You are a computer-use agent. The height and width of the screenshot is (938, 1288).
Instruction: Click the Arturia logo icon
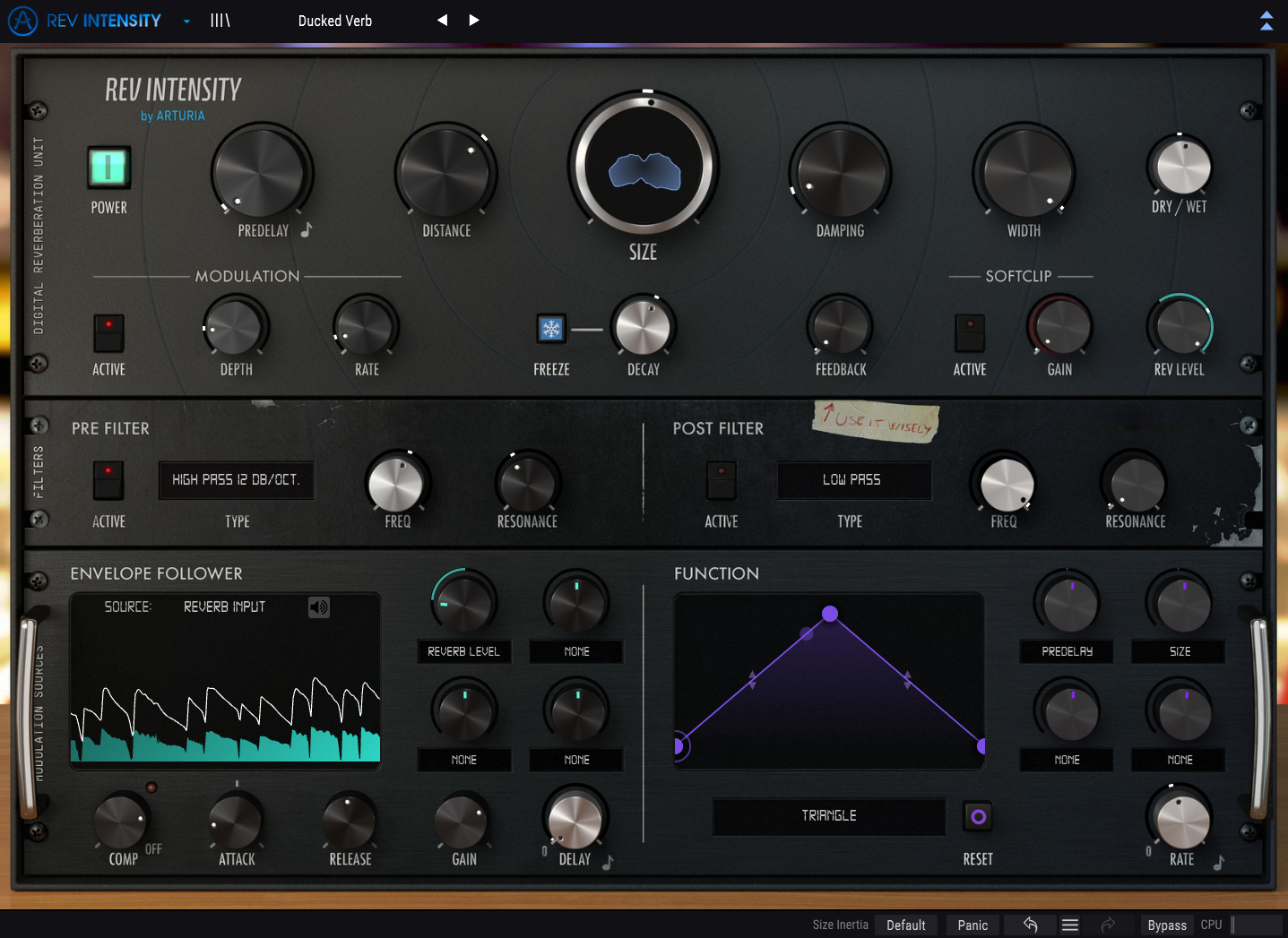22,21
